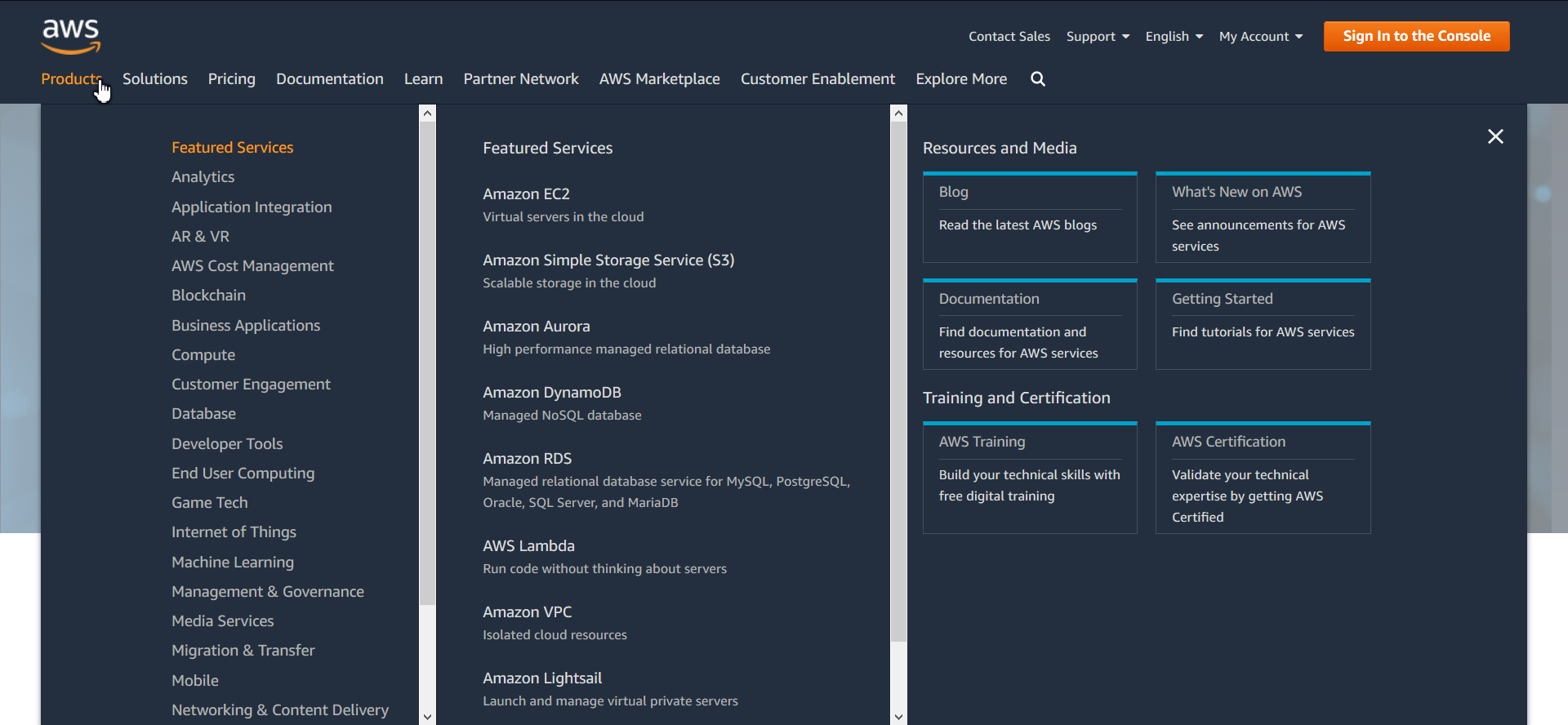Open the Blog resource card
This screenshot has width=1568, height=725.
tap(1030, 217)
